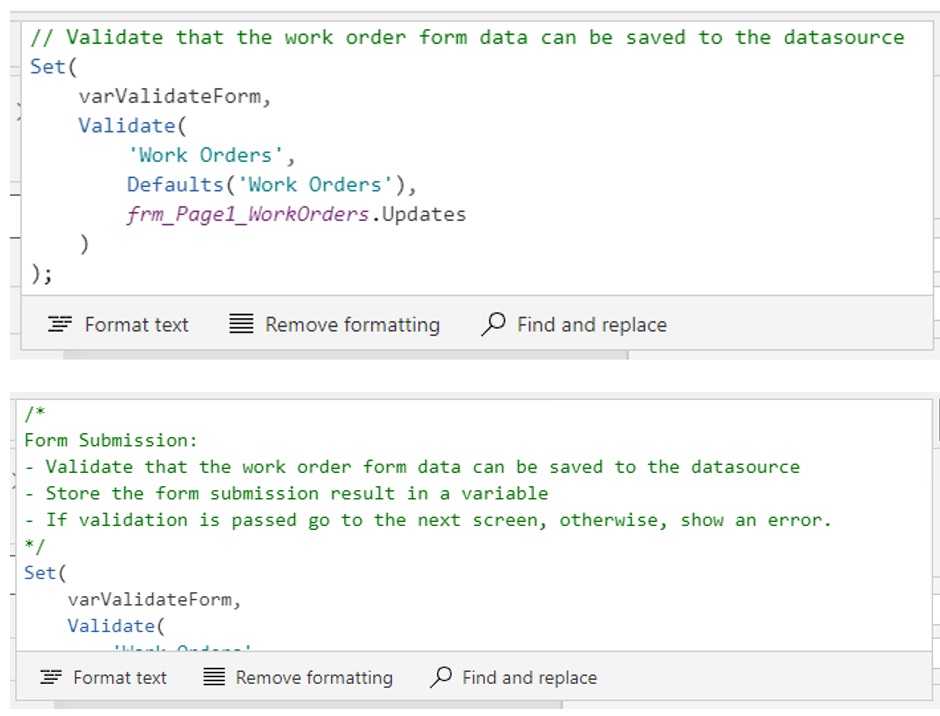This screenshot has height=716, width=940.
Task: Open Find and replace label in top editor
Action: click(592, 324)
